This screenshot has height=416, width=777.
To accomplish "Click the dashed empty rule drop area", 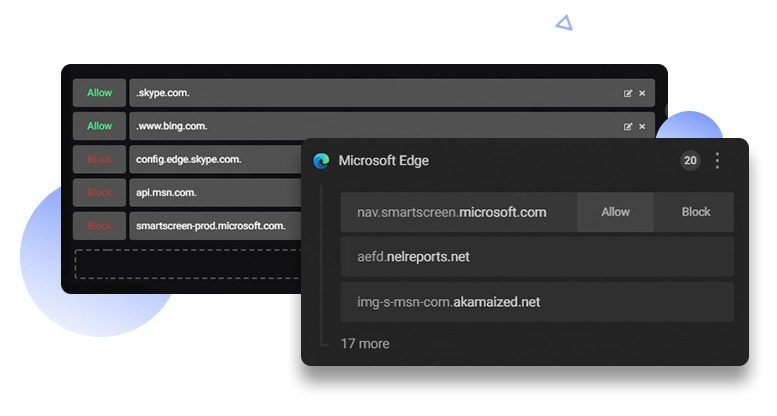I will click(x=188, y=264).
